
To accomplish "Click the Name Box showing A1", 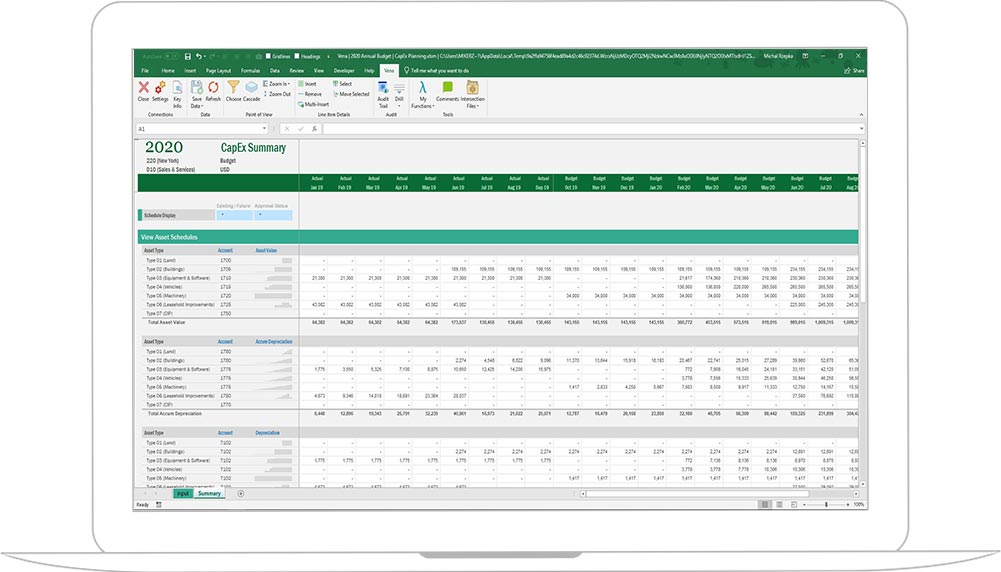I will pyautogui.click(x=199, y=128).
